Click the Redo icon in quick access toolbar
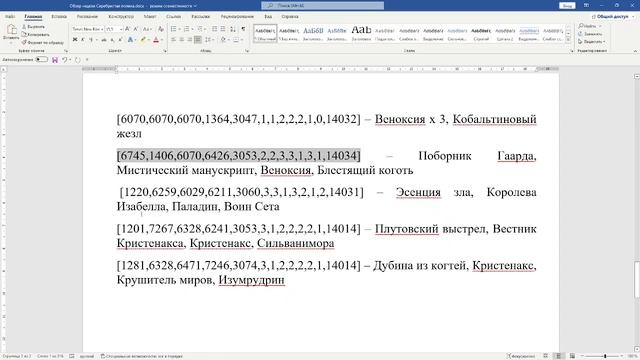 (78, 60)
